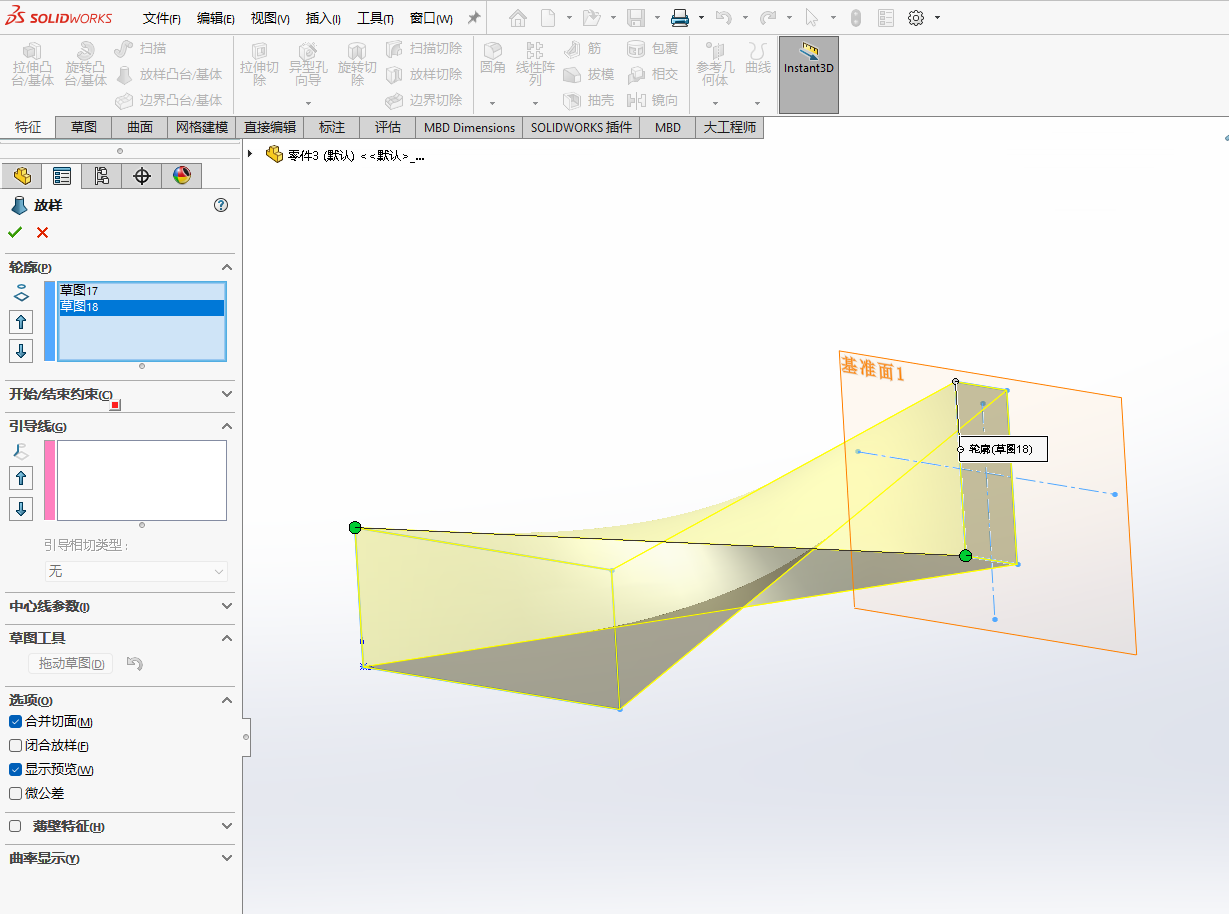Open the ConfigurationManager tab icon
Viewport: 1229px width, 914px height.
[x=101, y=176]
